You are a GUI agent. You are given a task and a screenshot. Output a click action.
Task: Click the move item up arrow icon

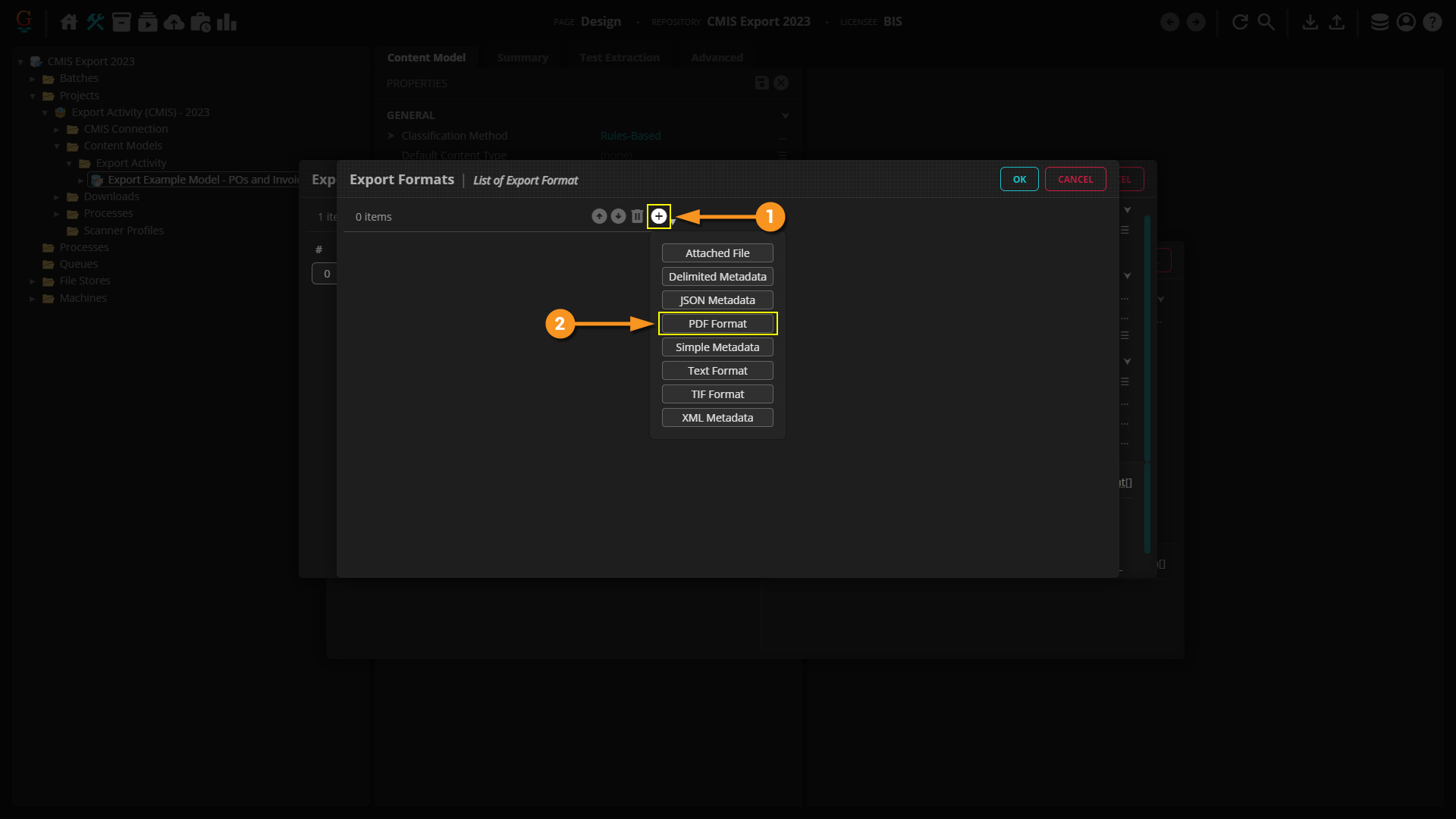tap(599, 217)
